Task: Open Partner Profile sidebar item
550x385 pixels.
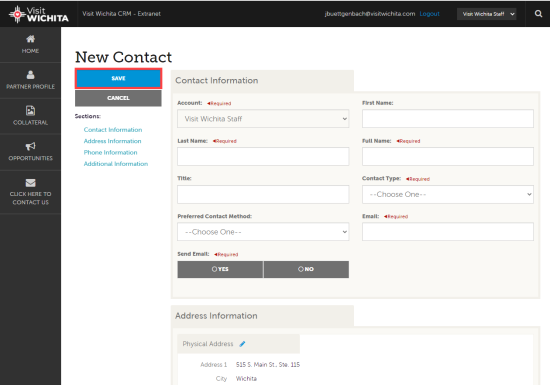Action: coord(31,80)
